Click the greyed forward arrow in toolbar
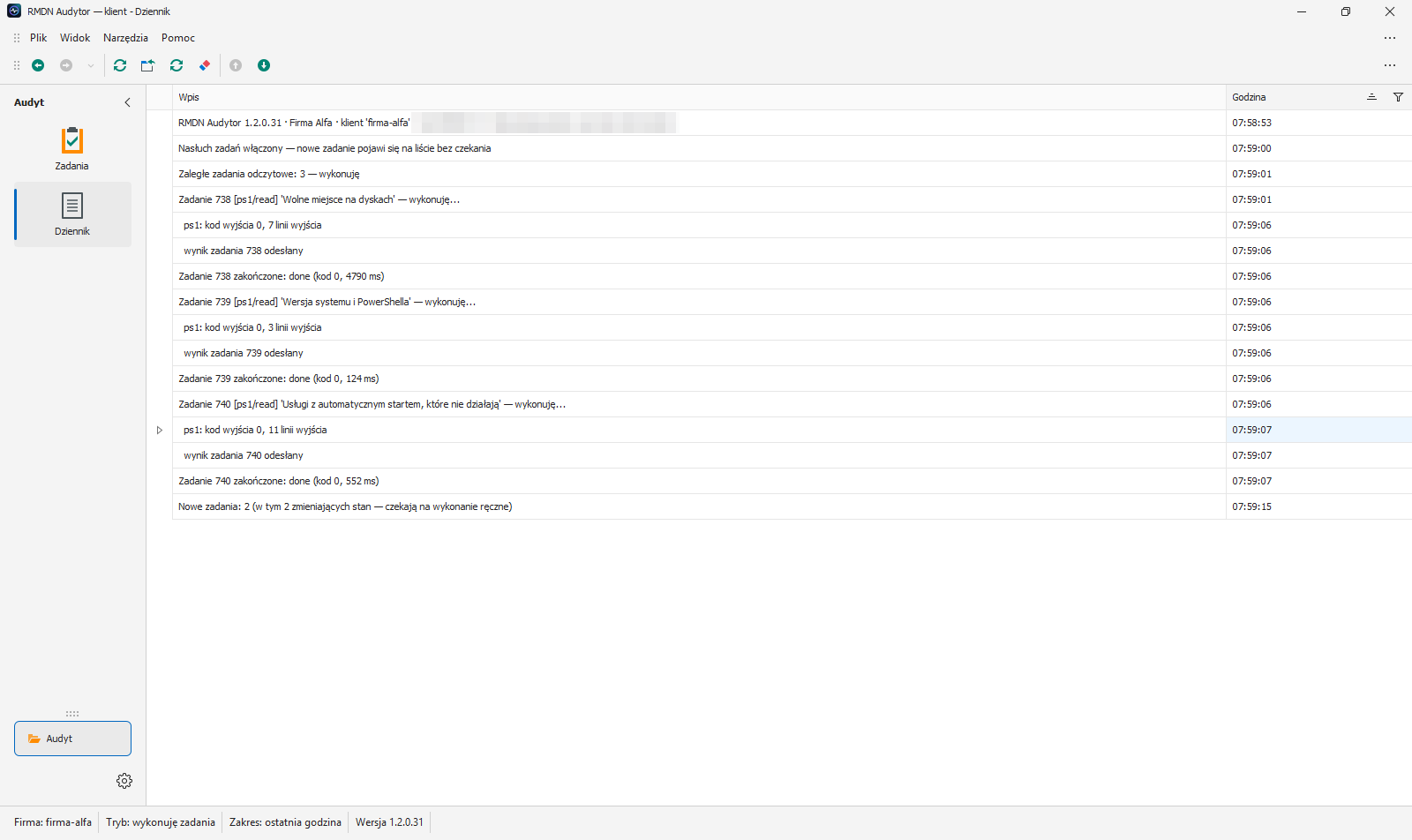1412x840 pixels. 66,65
